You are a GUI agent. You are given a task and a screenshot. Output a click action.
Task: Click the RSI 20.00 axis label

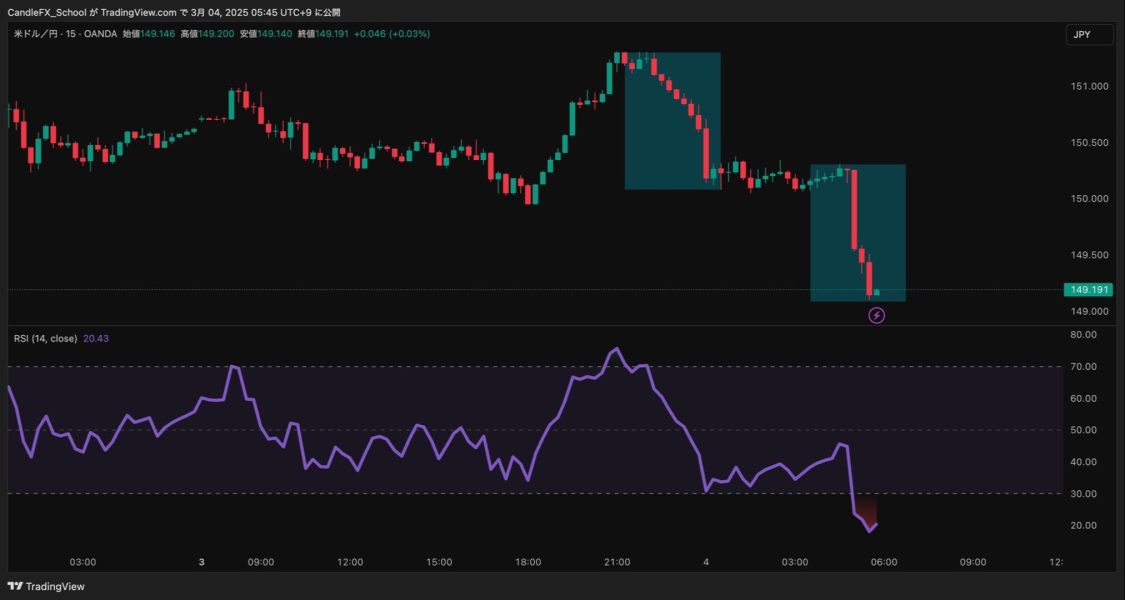[1084, 525]
